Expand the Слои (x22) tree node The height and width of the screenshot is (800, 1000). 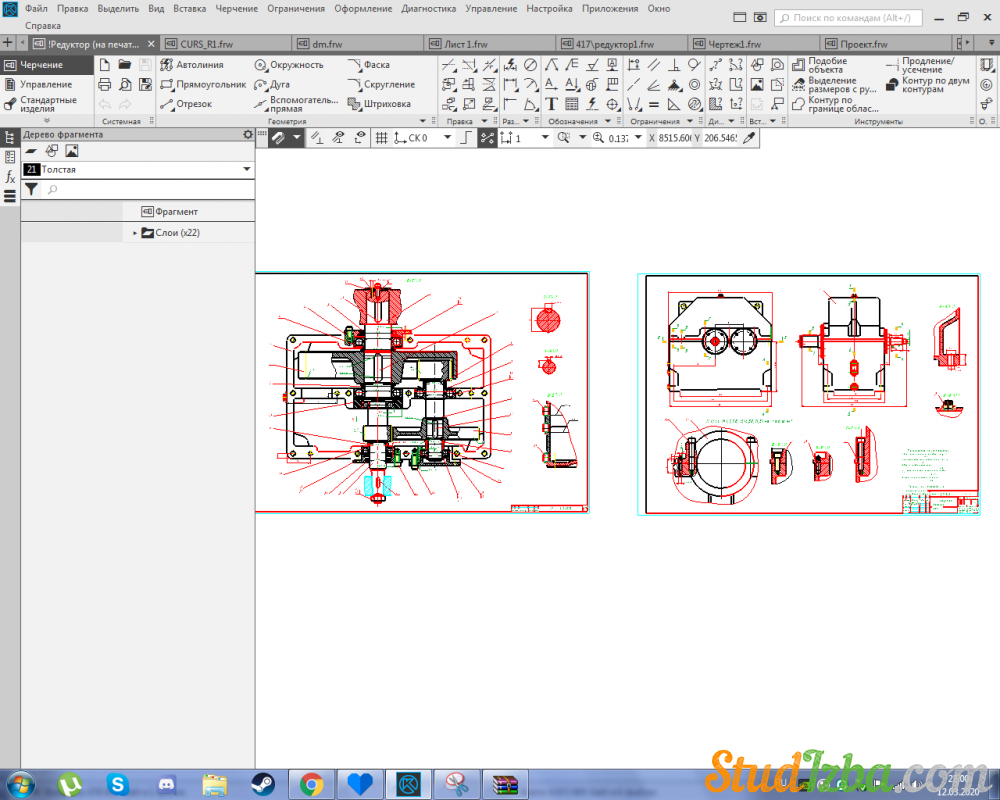tap(135, 233)
